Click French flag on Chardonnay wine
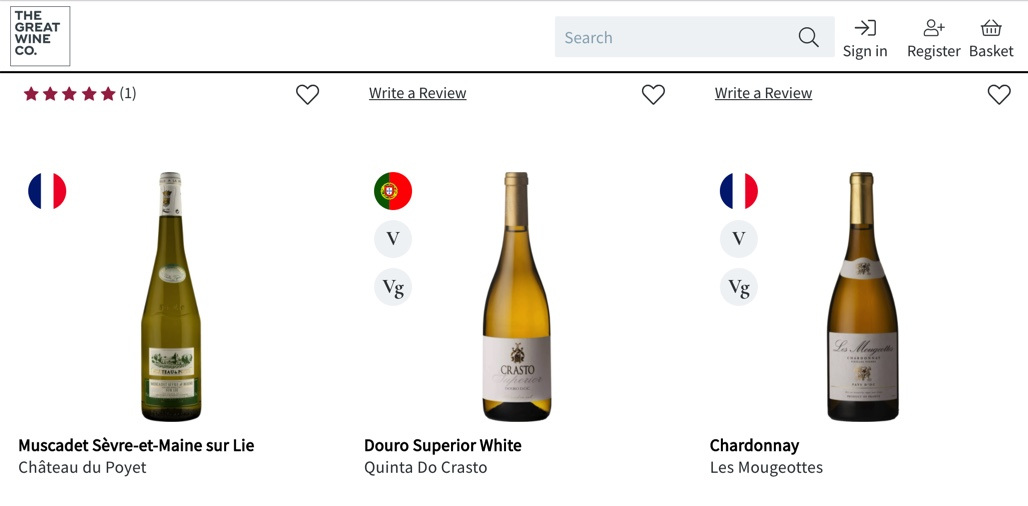1028x506 pixels. pos(739,191)
